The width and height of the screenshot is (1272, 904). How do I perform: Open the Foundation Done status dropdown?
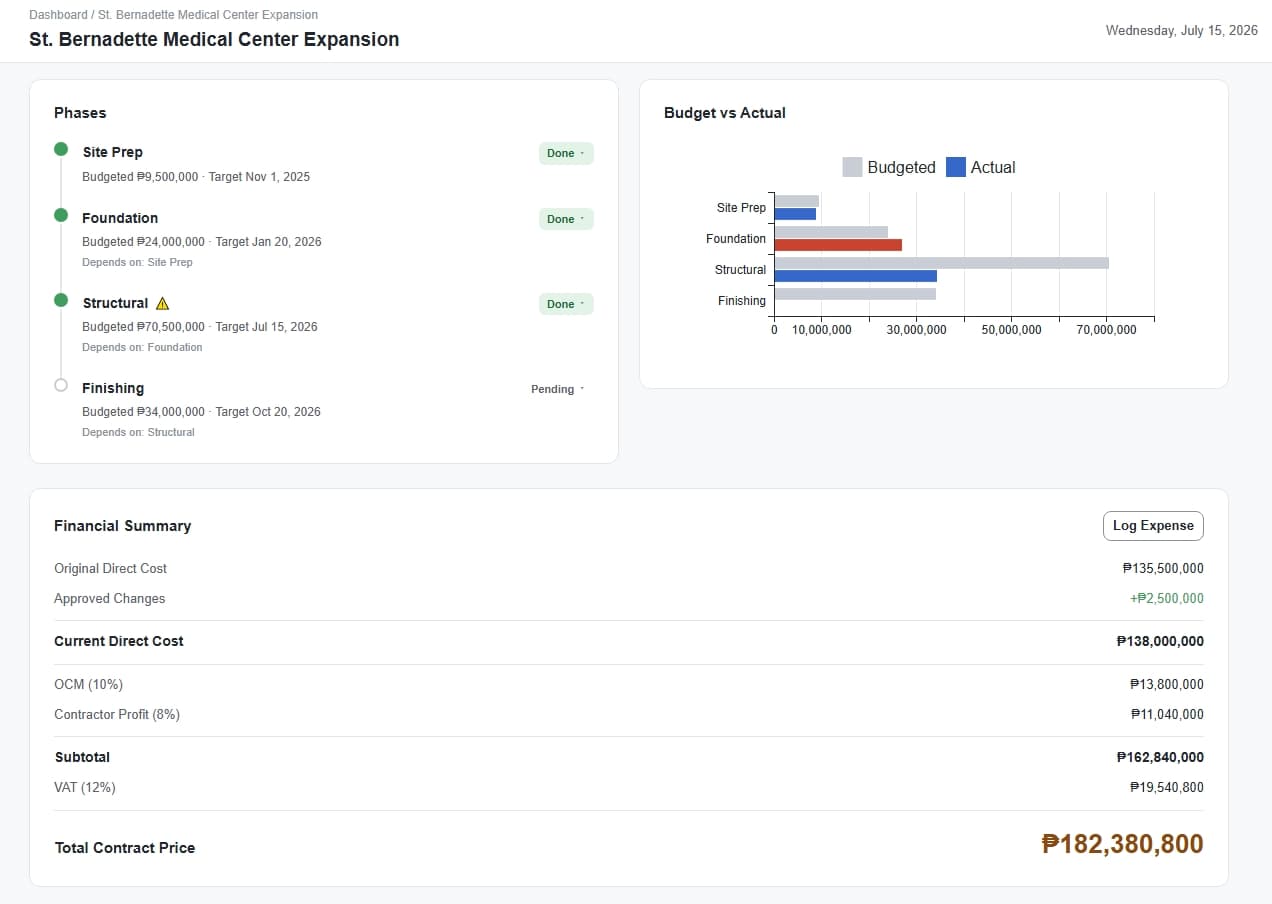(x=566, y=219)
